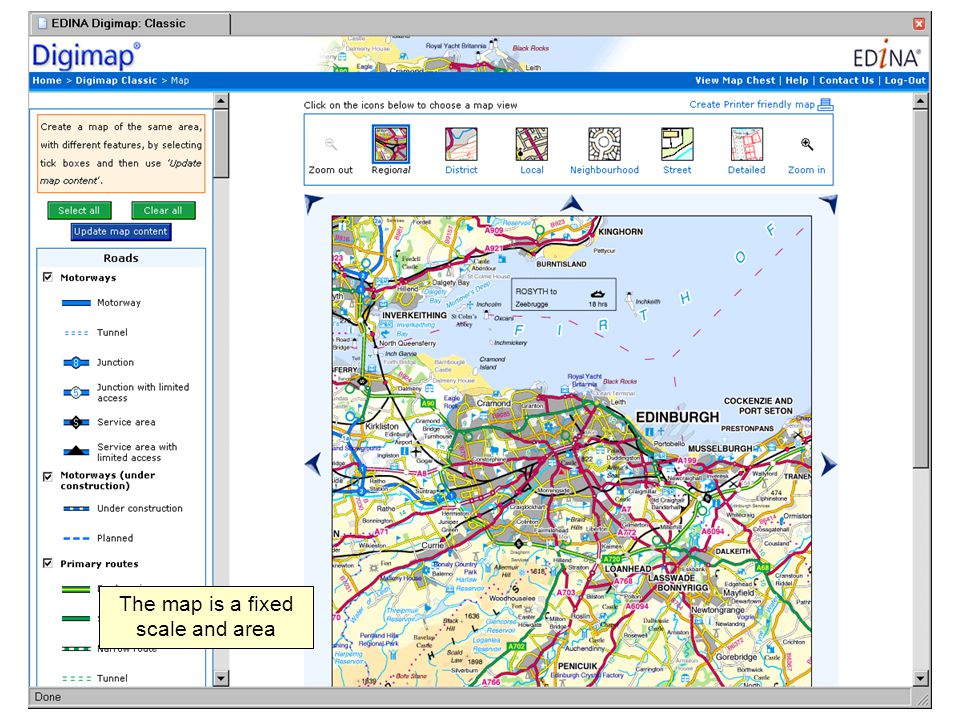Pan the map north-west with the corner arrow
The height and width of the screenshot is (720, 960).
coord(313,204)
